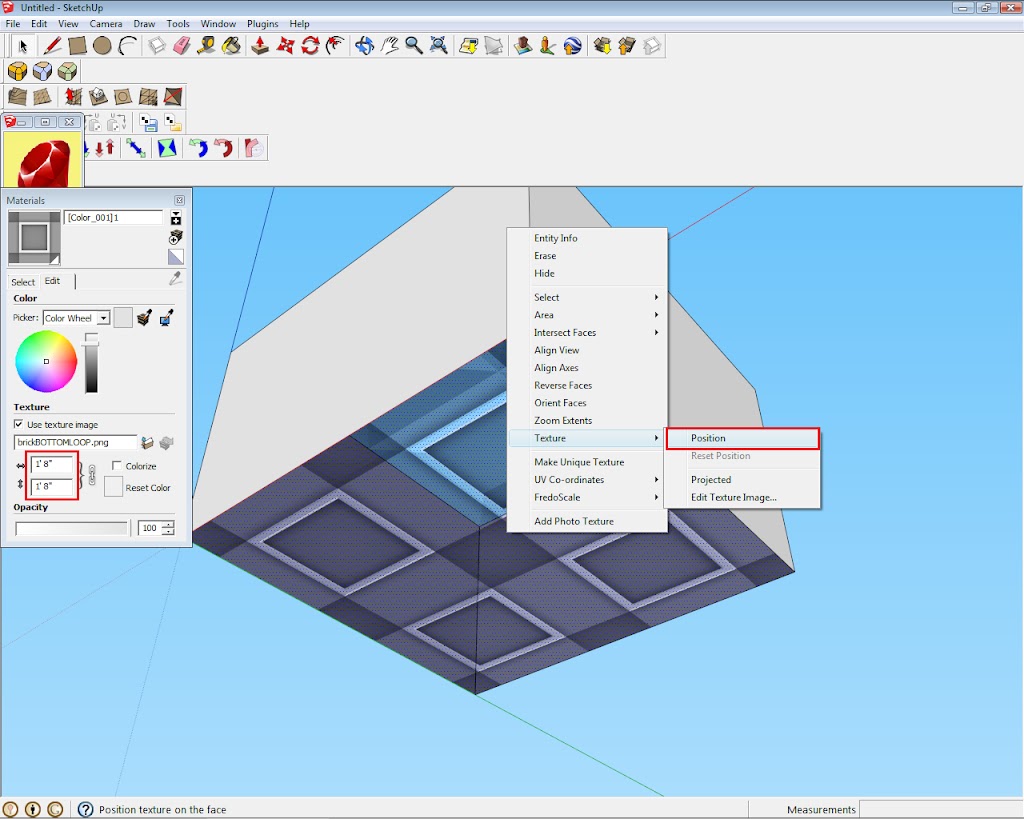Screen dimensions: 1024x819
Task: Open the Plugins menu
Action: [x=263, y=24]
